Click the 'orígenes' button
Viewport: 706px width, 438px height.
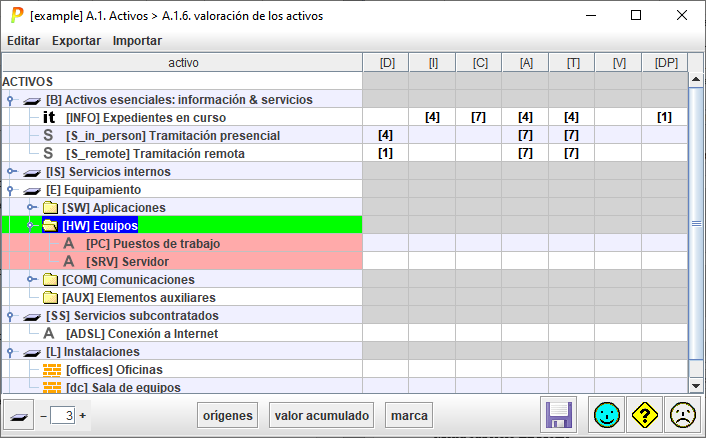click(x=227, y=415)
